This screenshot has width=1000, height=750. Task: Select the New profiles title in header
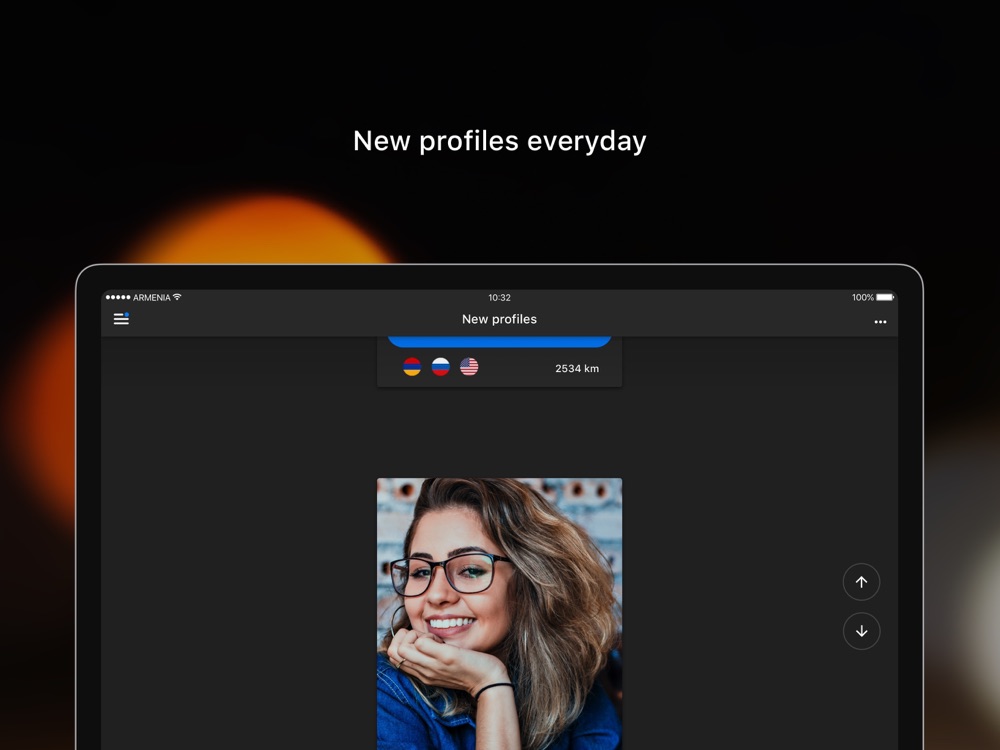coord(499,320)
